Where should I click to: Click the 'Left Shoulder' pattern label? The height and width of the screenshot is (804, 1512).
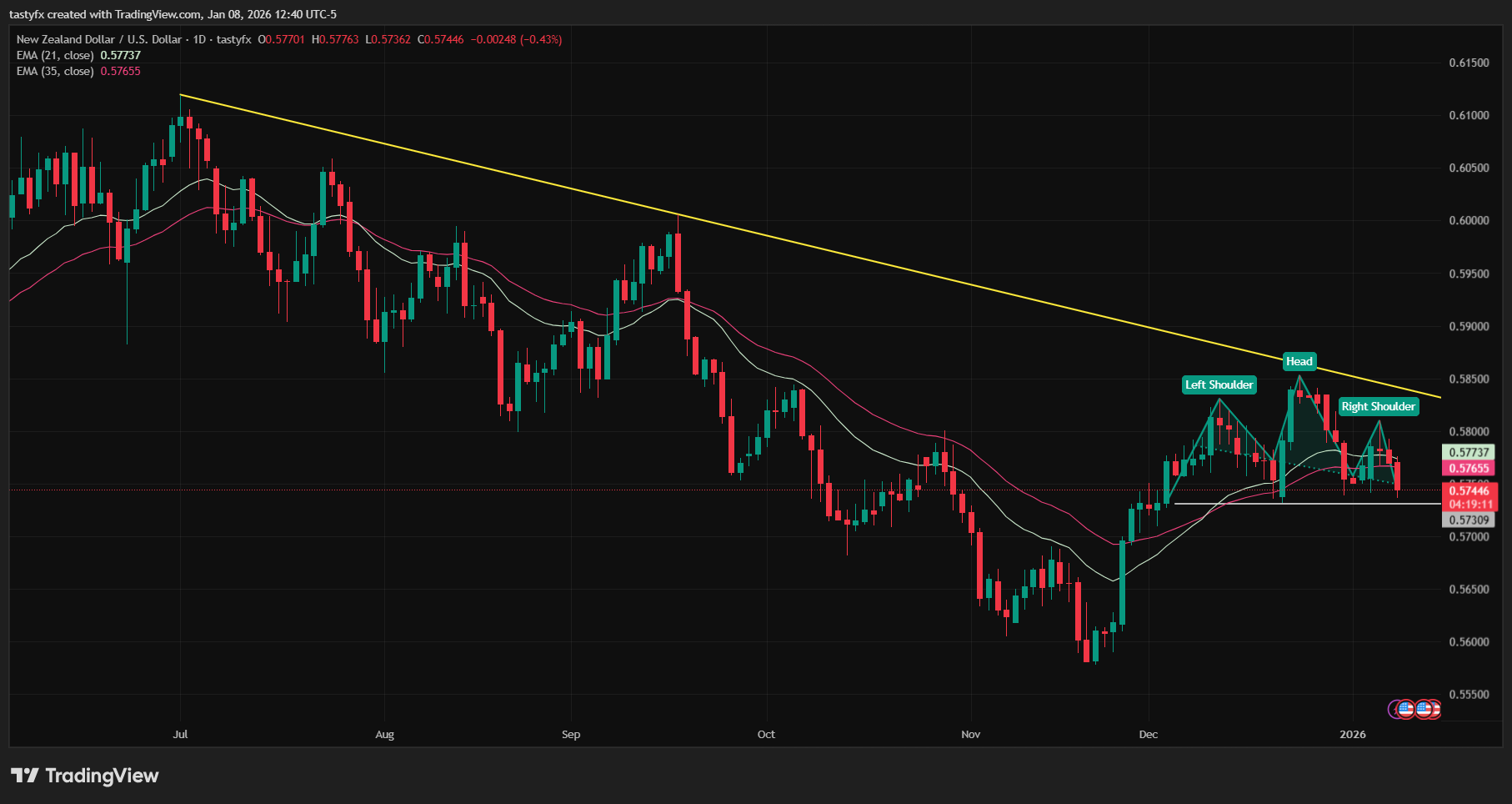click(x=1219, y=384)
